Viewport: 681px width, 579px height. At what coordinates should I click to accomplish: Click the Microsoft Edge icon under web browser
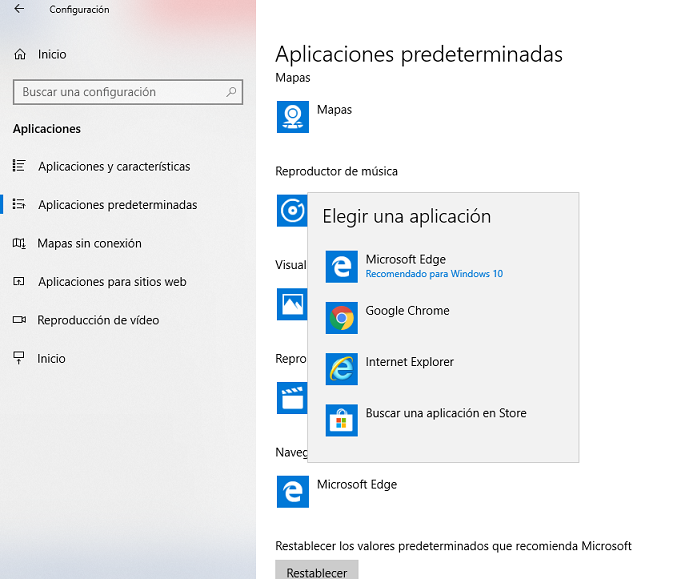point(293,492)
